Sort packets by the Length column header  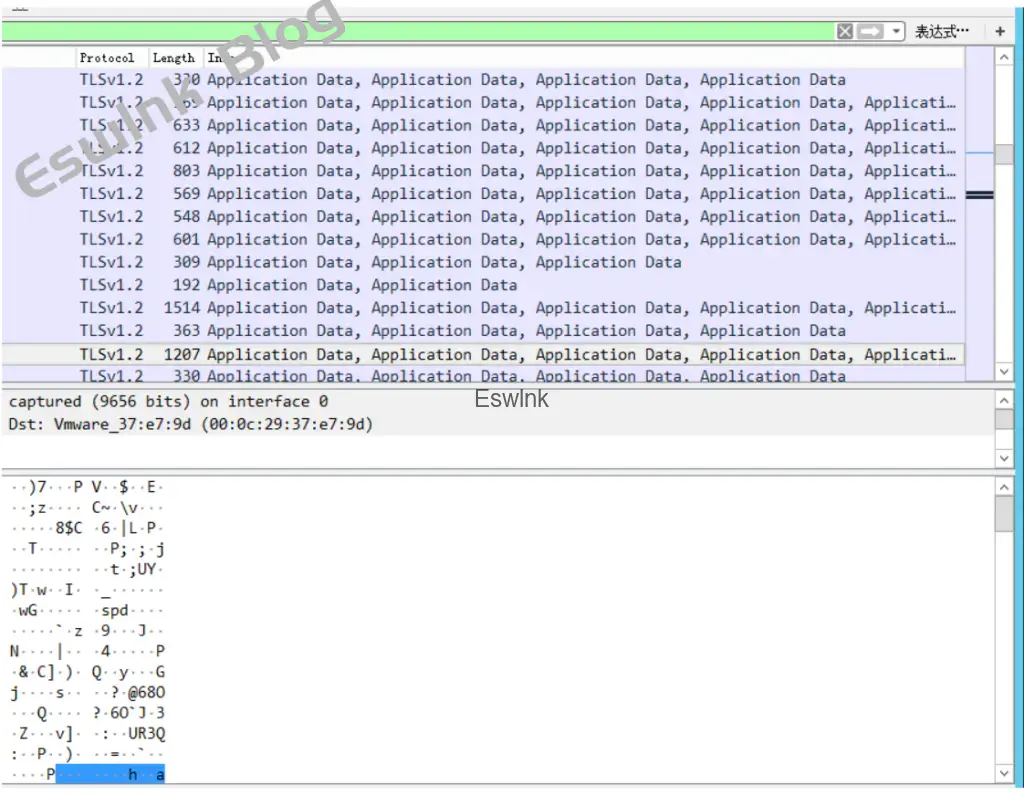[x=176, y=58]
